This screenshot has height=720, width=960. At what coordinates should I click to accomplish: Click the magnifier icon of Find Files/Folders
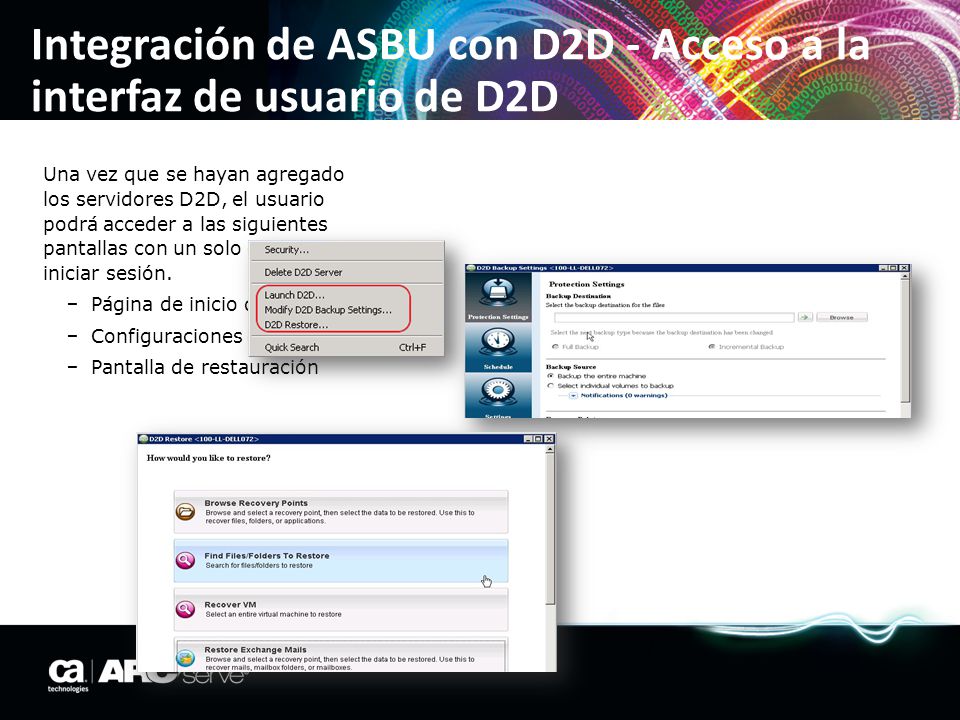(186, 560)
